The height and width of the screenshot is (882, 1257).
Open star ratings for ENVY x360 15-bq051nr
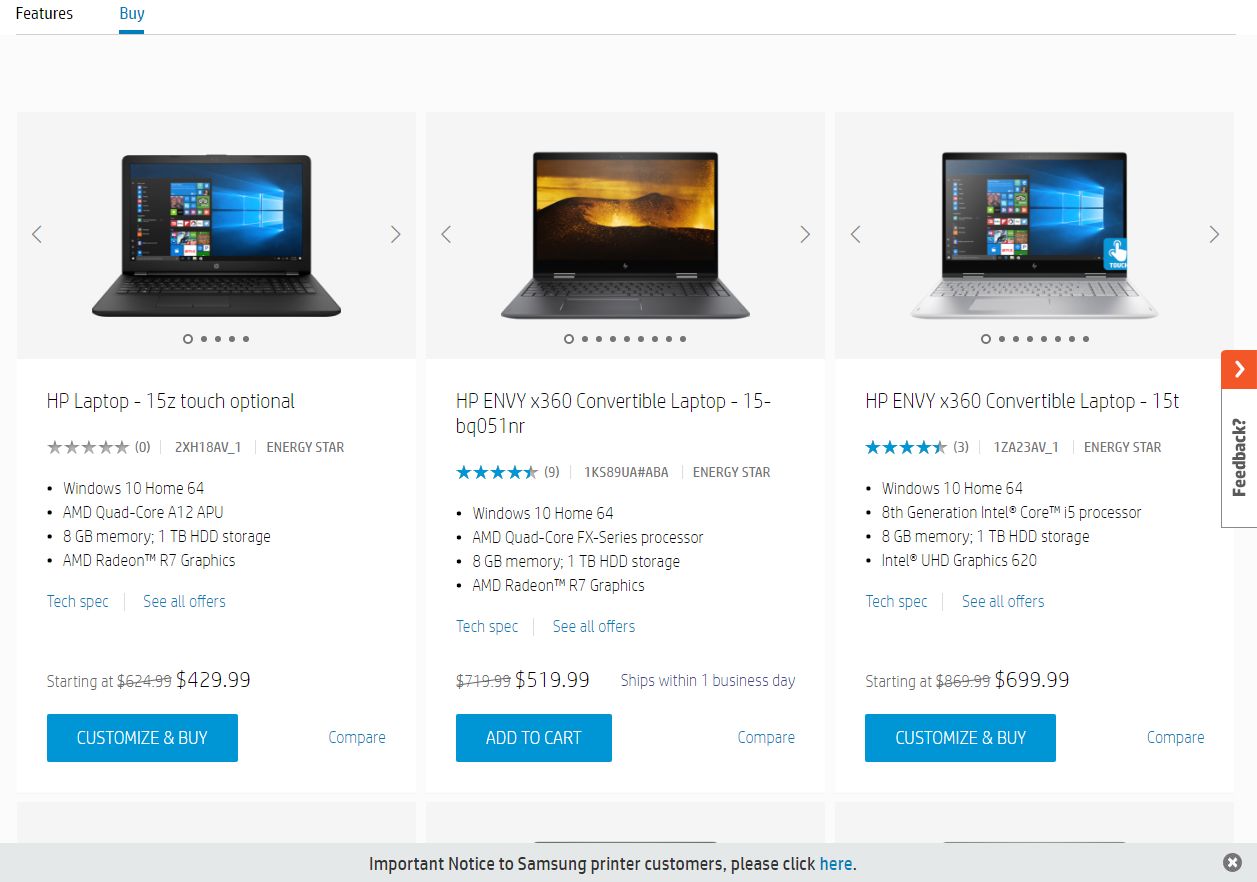[497, 472]
